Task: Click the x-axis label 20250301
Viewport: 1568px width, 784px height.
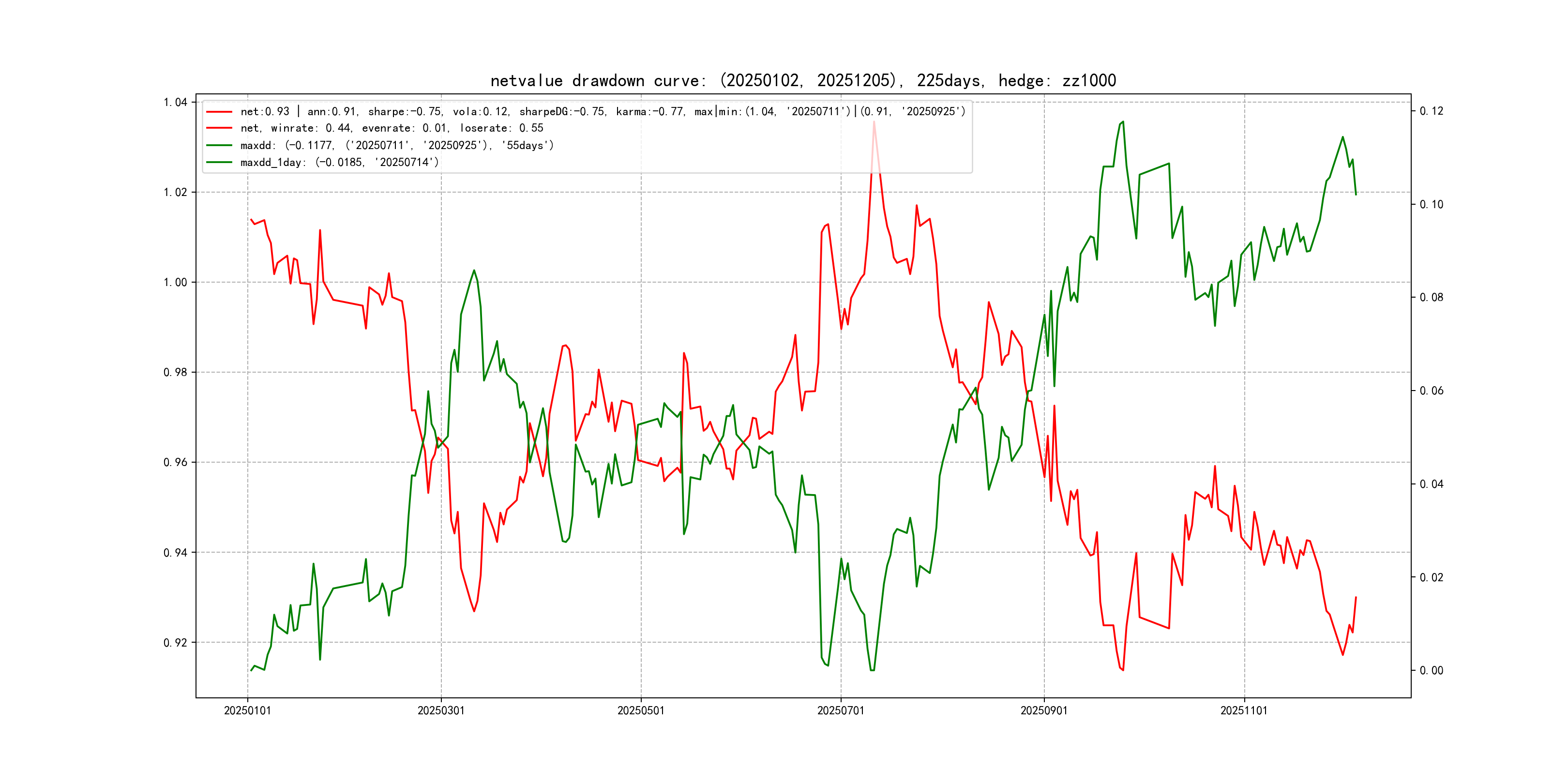Action: tap(441, 710)
